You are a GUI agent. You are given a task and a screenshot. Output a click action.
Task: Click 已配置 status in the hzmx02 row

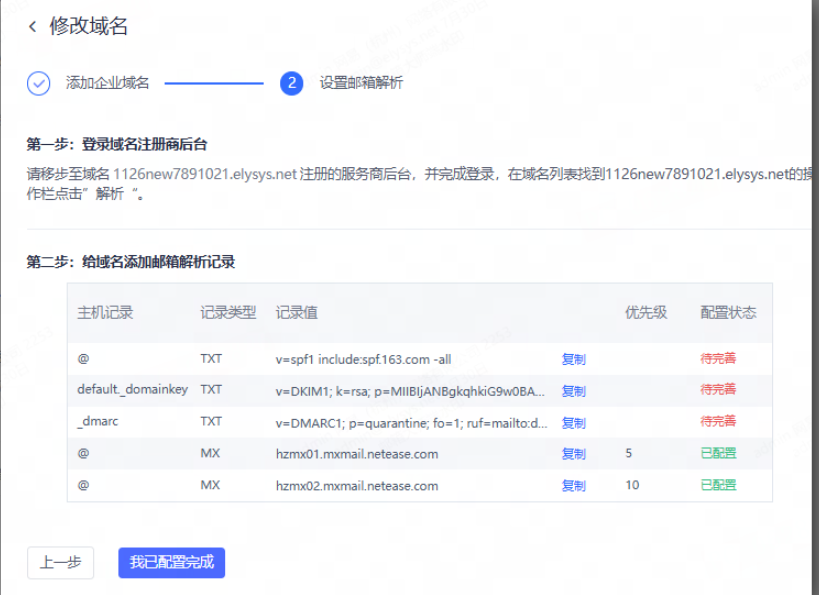point(718,485)
